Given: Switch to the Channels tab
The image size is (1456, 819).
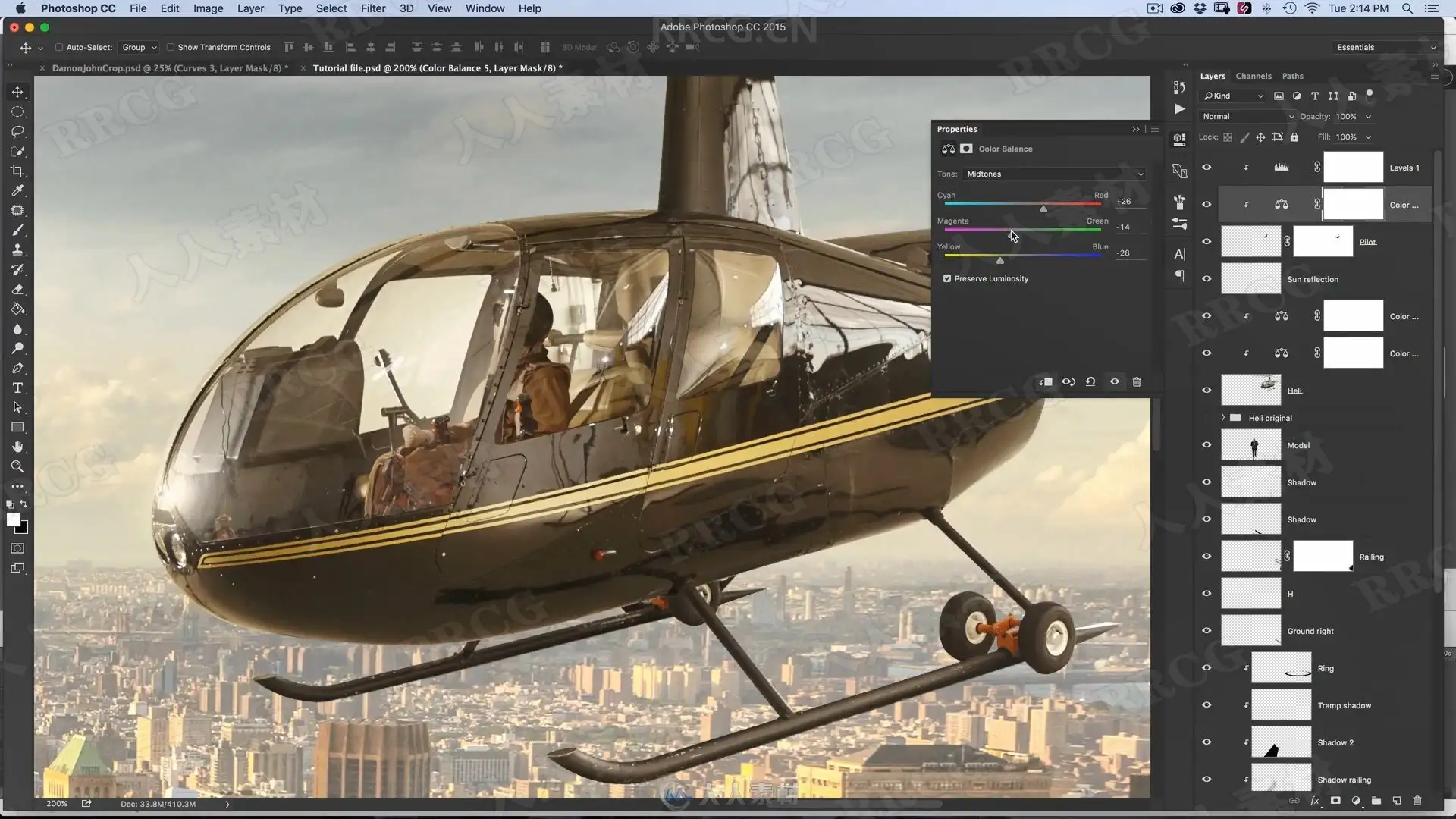Looking at the screenshot, I should (1253, 76).
